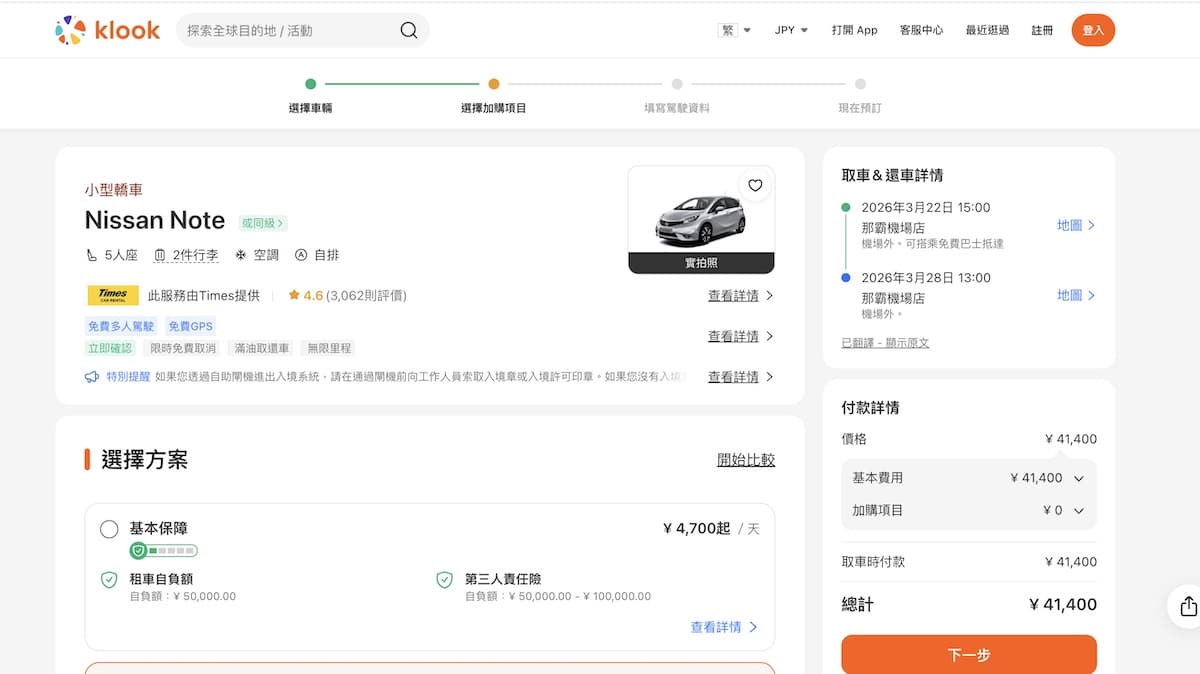Click the share icon at right edge
Viewport: 1200px width, 674px height.
pos(1188,606)
